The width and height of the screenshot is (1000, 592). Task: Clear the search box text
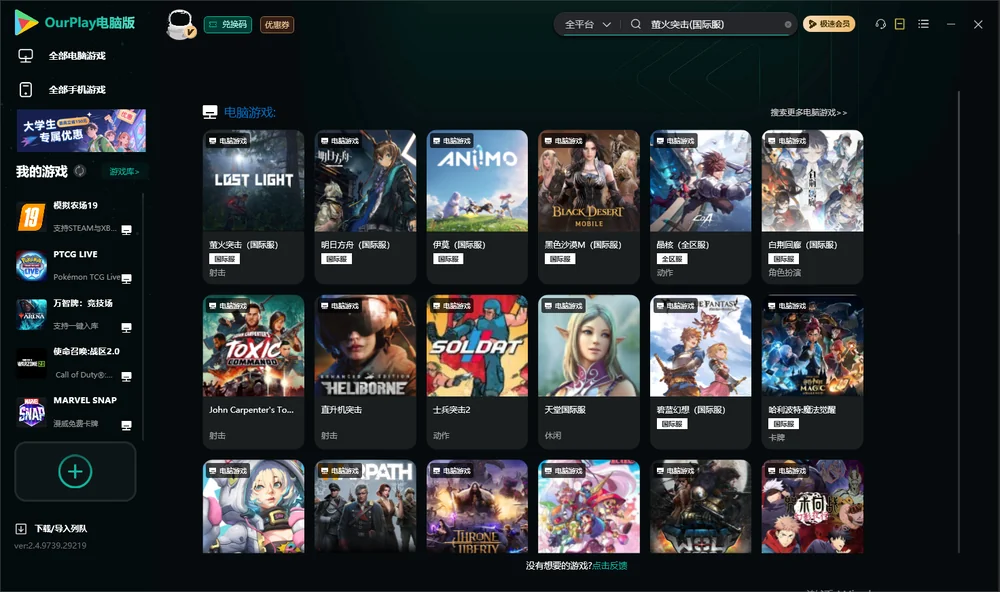pos(788,24)
